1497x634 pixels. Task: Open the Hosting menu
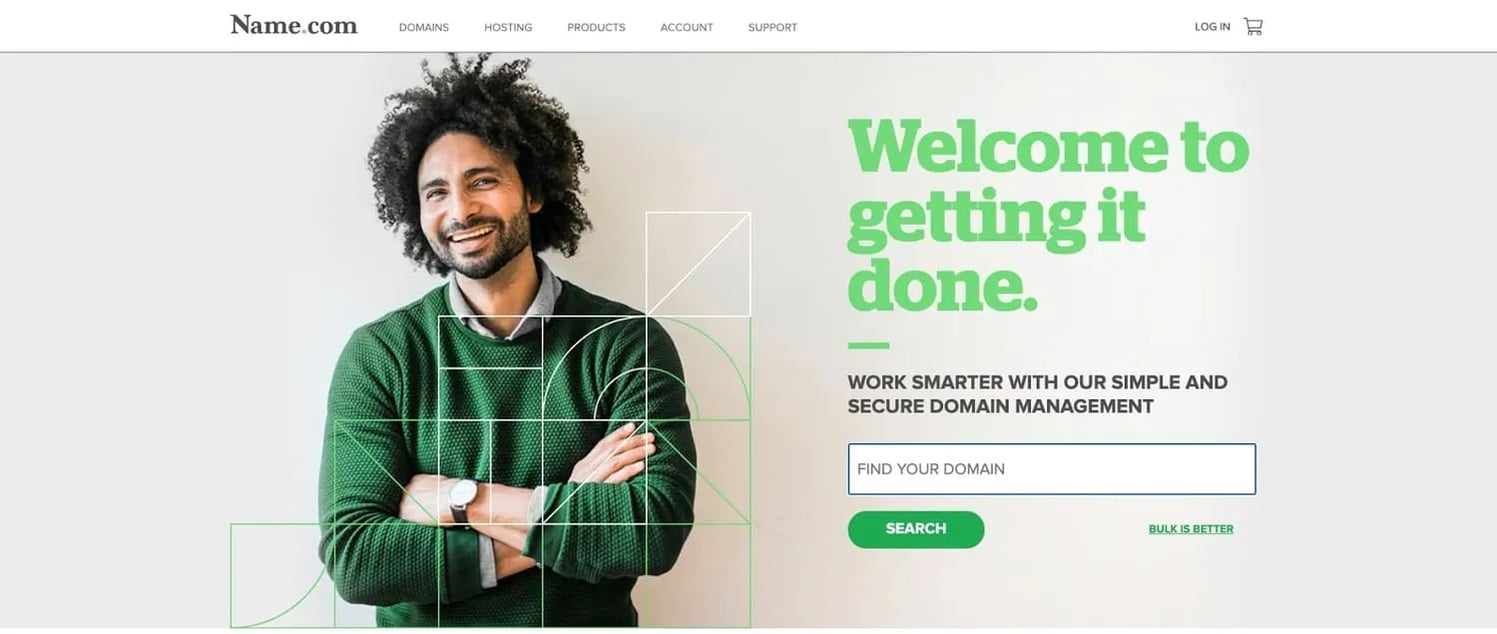[x=508, y=27]
